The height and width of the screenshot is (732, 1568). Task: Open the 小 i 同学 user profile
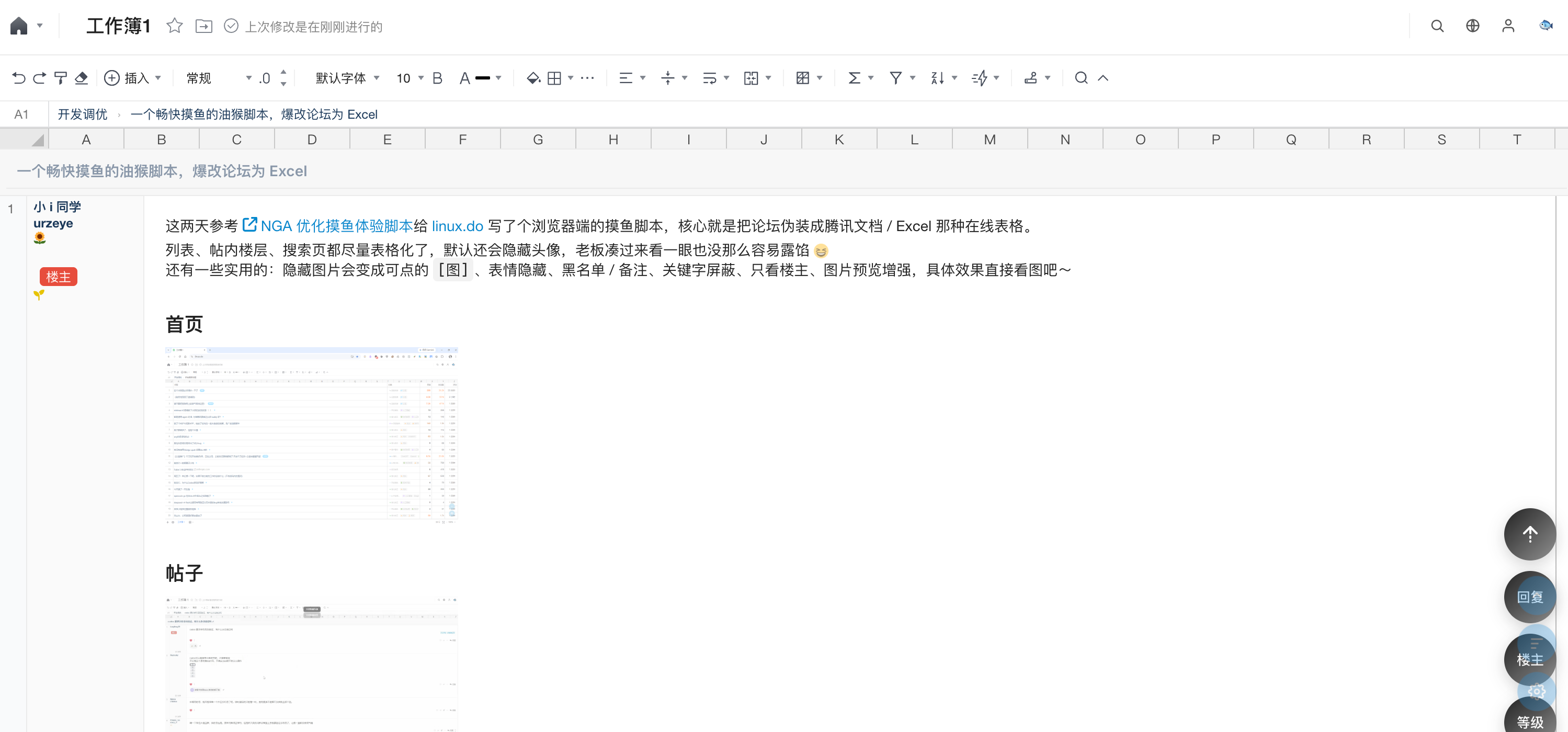click(x=57, y=207)
